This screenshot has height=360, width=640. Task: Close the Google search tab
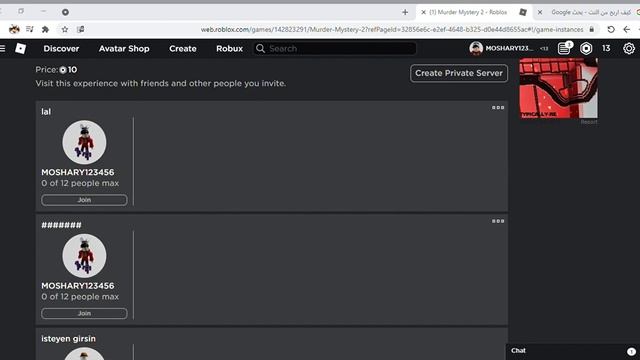540,12
